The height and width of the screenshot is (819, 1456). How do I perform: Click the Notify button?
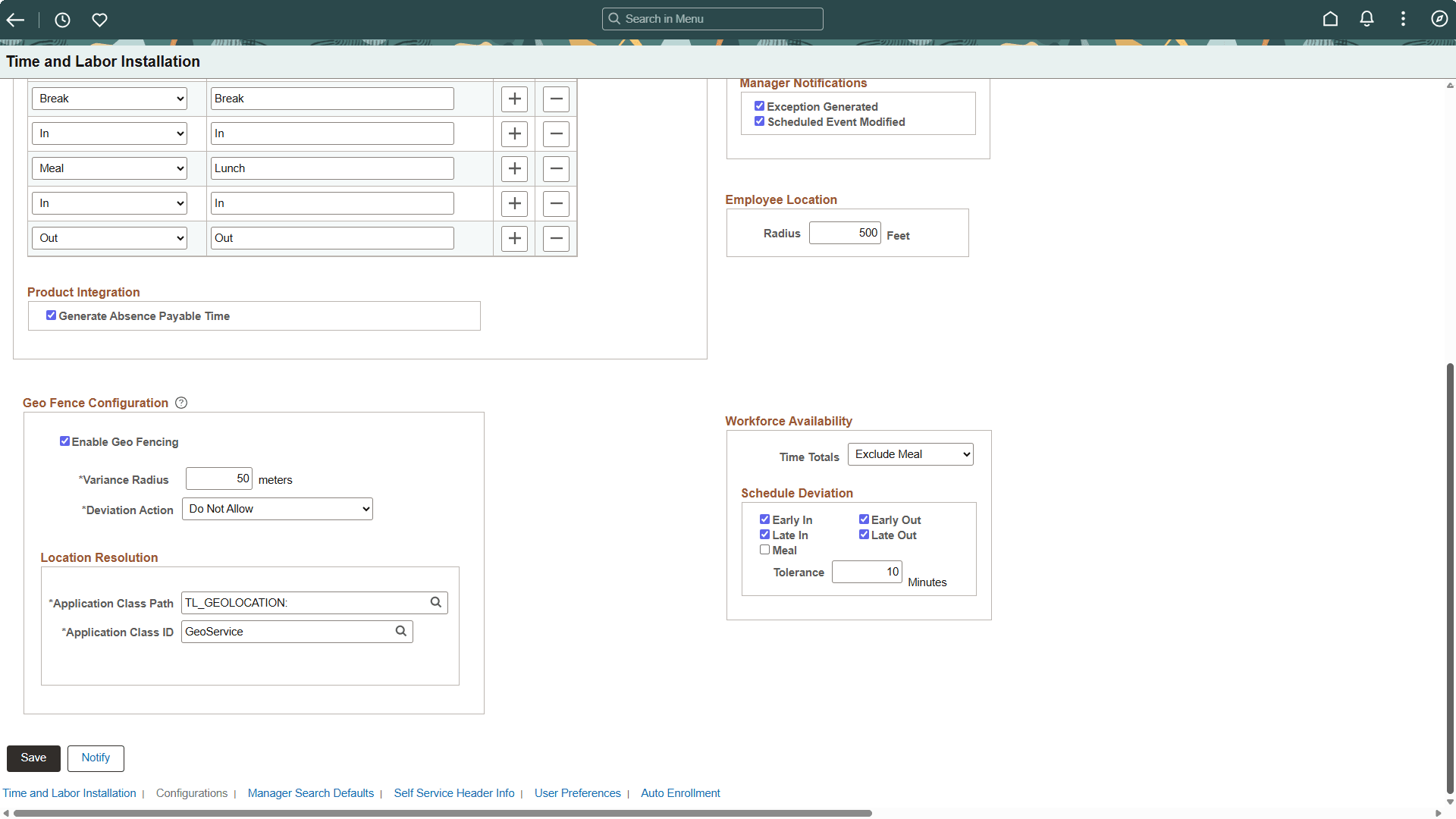pos(96,758)
